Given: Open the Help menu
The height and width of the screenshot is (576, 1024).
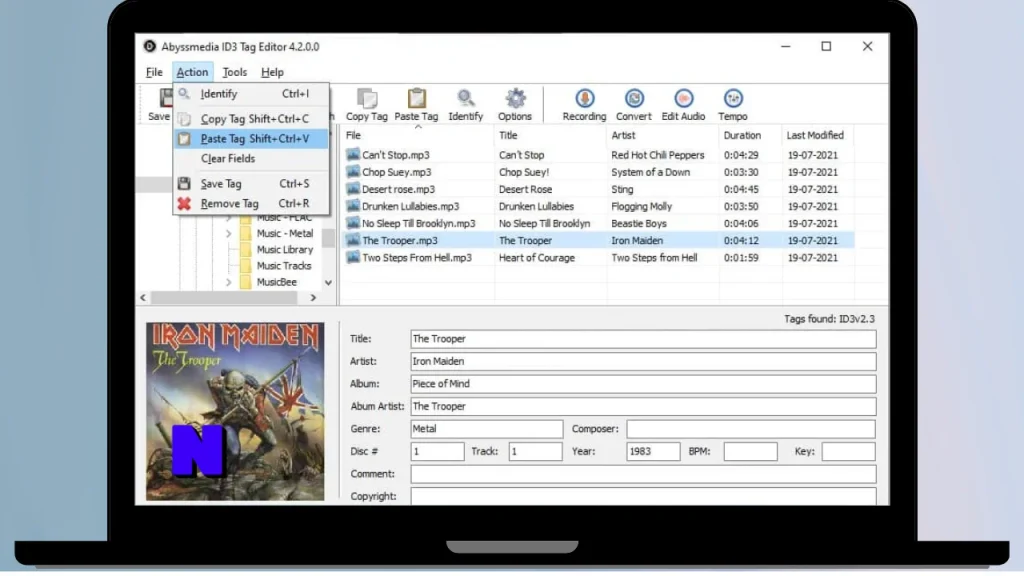Looking at the screenshot, I should tap(272, 72).
